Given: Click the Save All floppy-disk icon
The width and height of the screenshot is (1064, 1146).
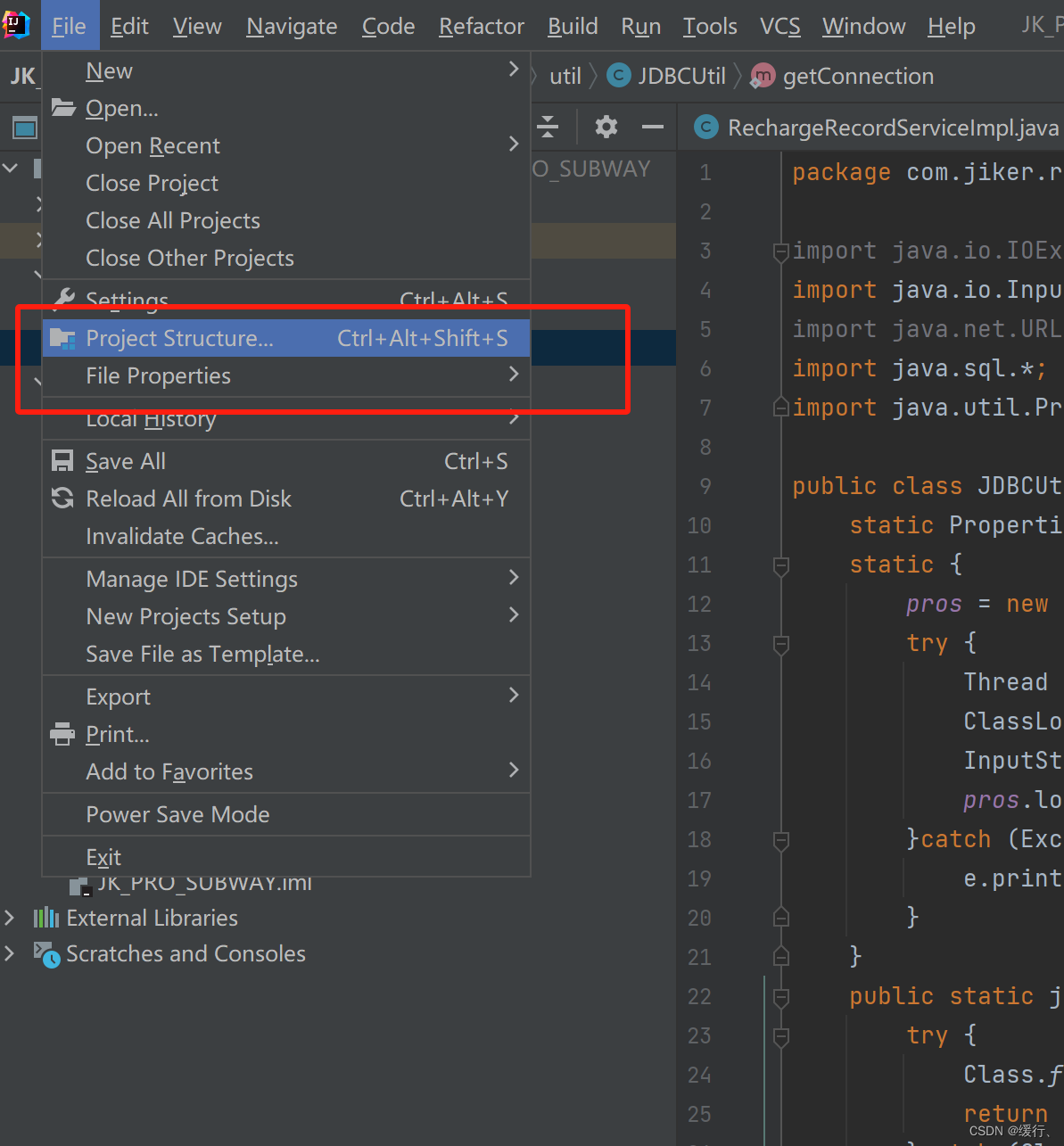Looking at the screenshot, I should click(62, 460).
